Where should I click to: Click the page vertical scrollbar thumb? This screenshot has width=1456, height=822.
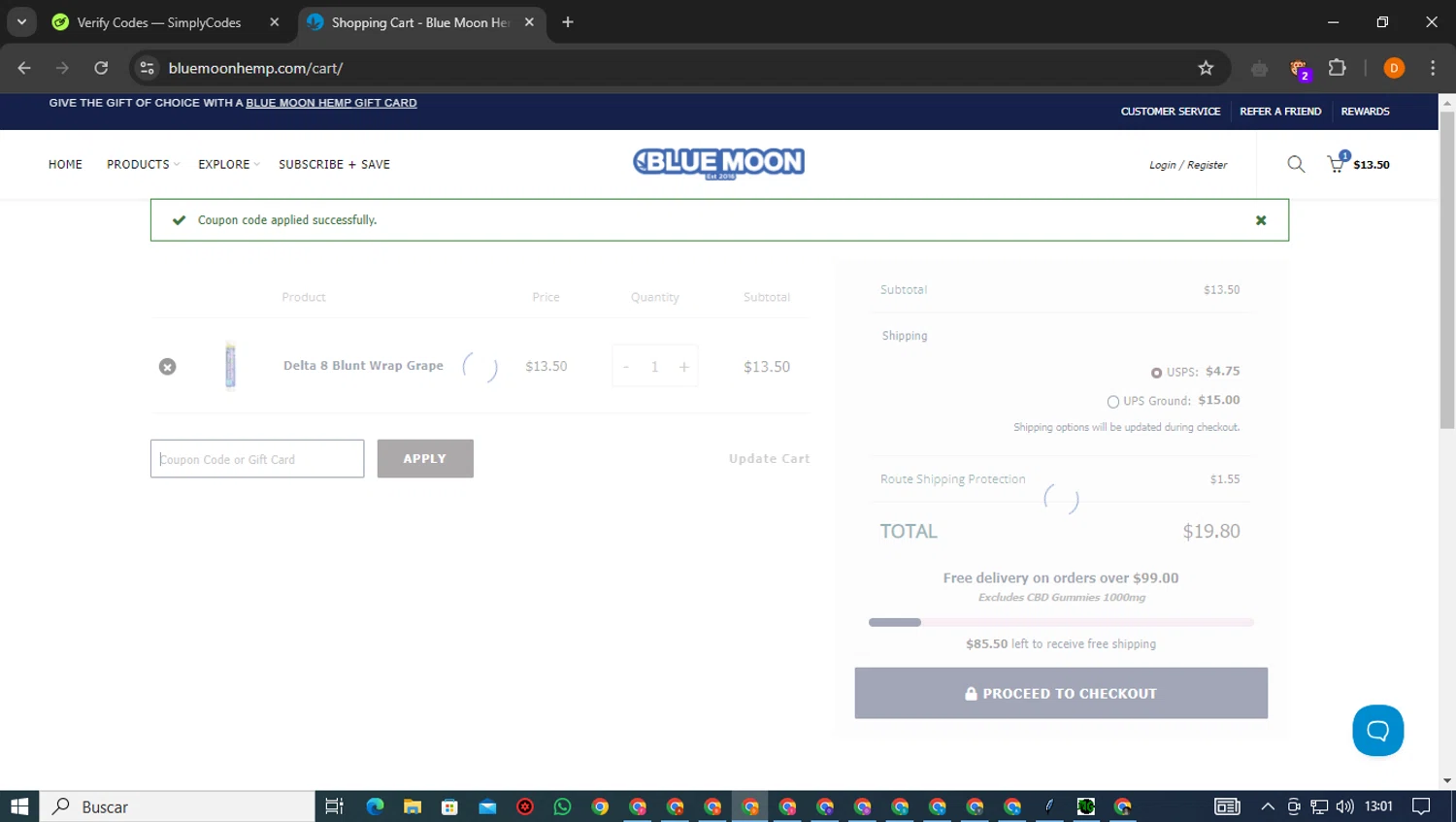[1447, 270]
